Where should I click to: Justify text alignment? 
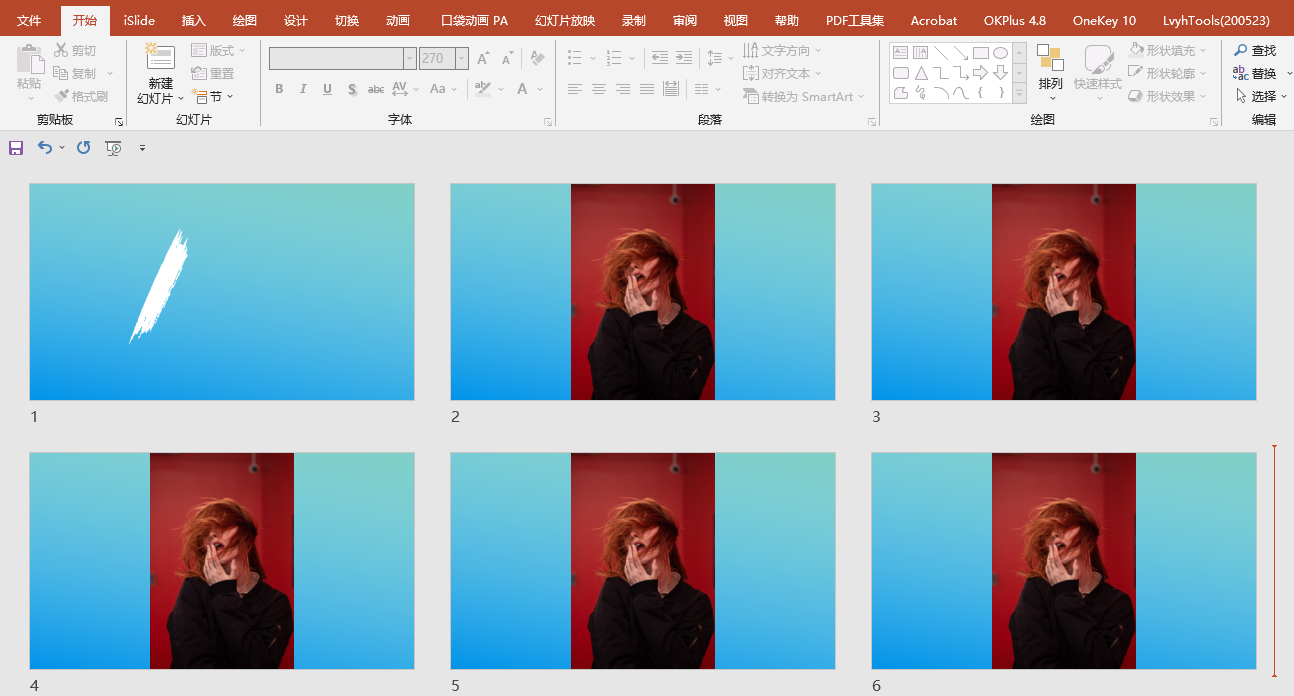646,89
